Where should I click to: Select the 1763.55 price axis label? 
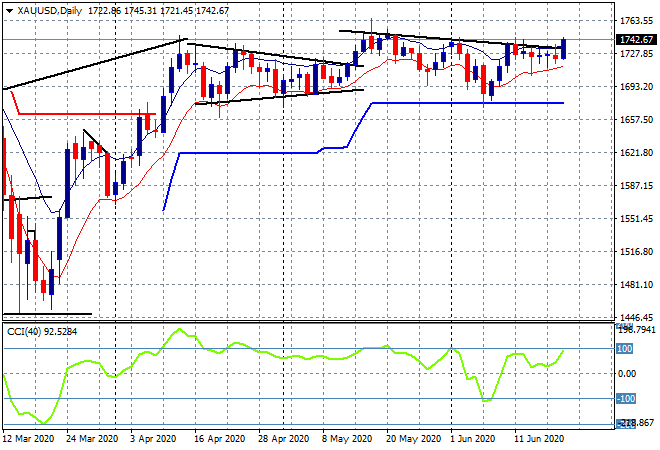coord(636,21)
